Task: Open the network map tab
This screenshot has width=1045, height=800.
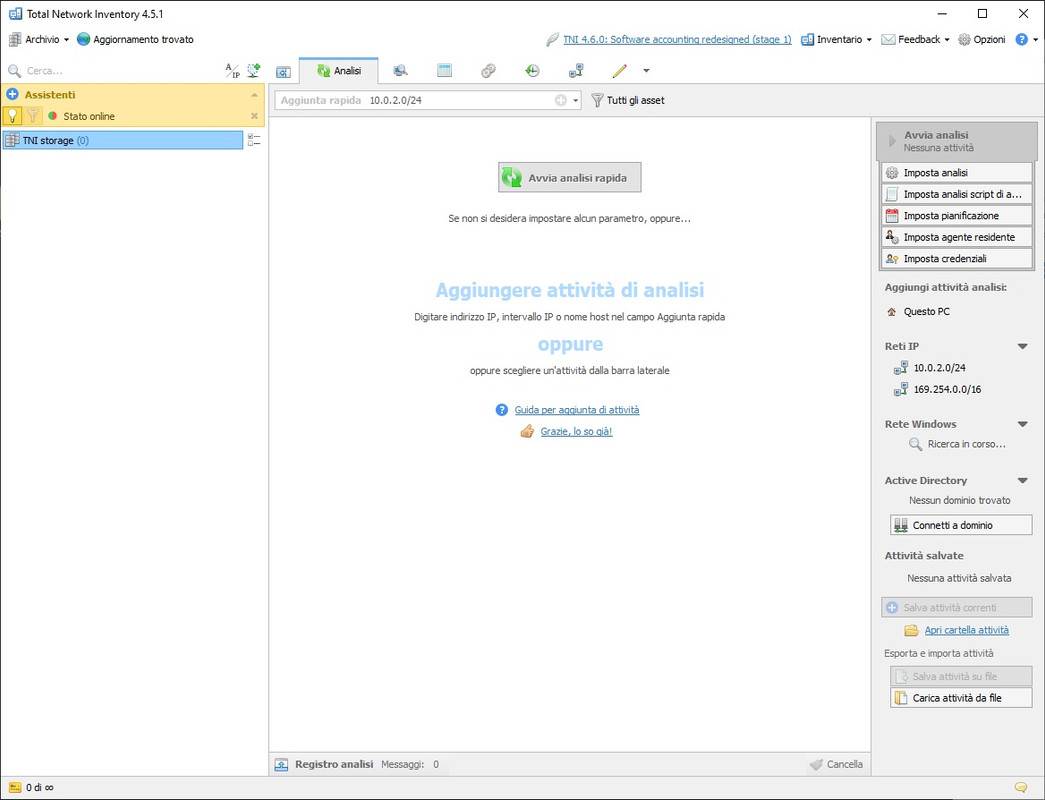Action: pos(576,71)
